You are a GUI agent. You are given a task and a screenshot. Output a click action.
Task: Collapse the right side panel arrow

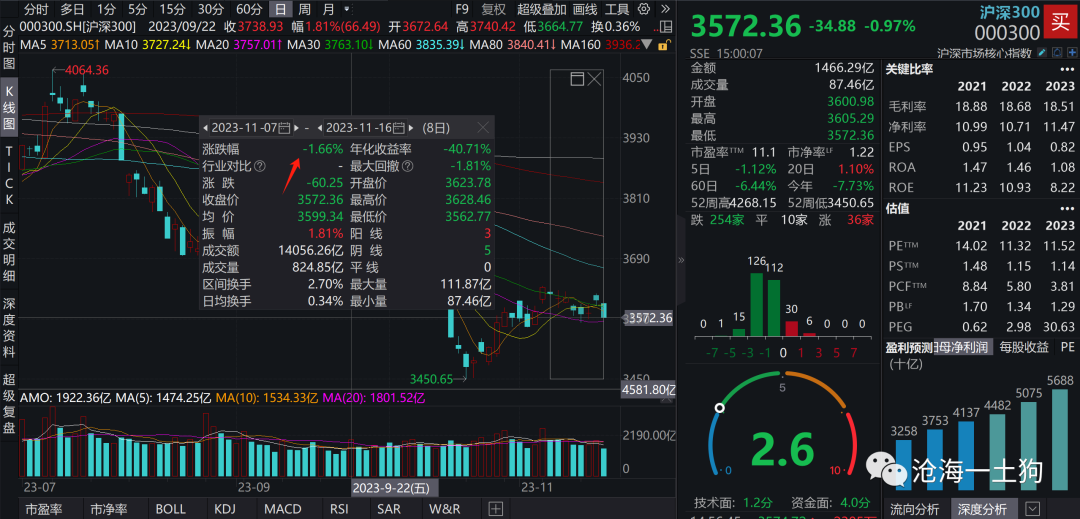coord(681,260)
